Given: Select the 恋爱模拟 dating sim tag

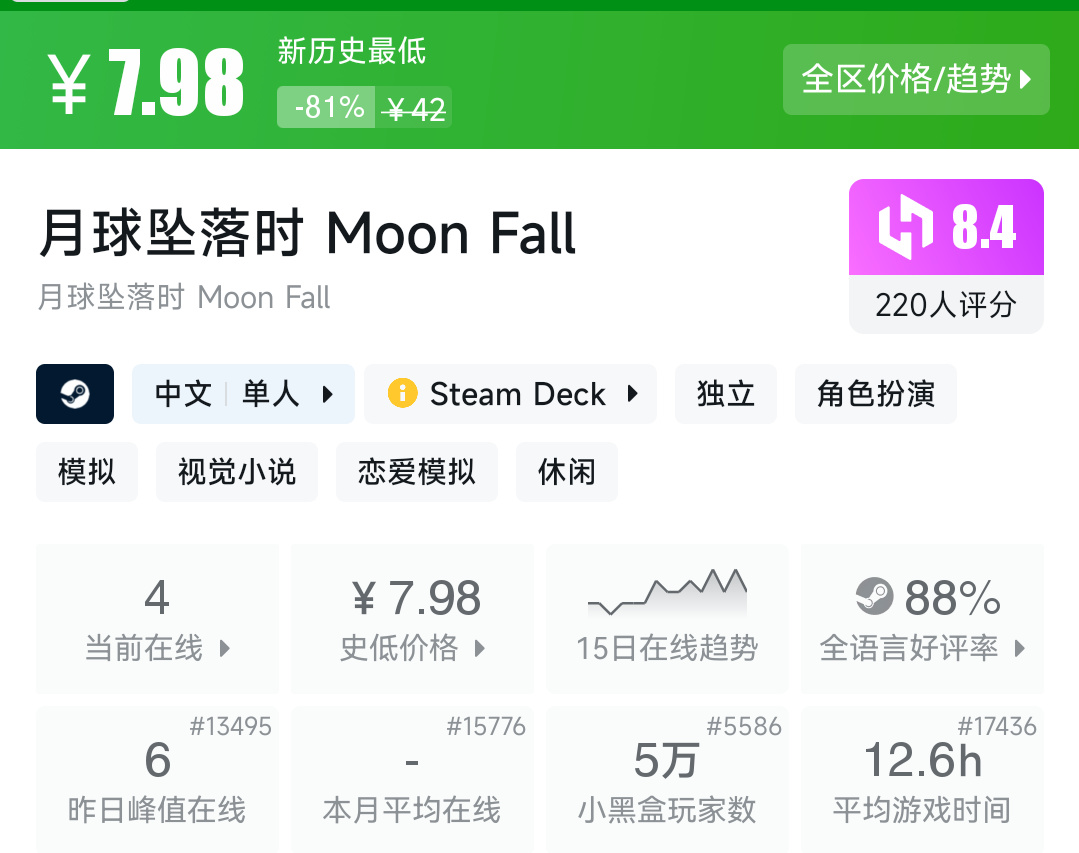Looking at the screenshot, I should (417, 472).
